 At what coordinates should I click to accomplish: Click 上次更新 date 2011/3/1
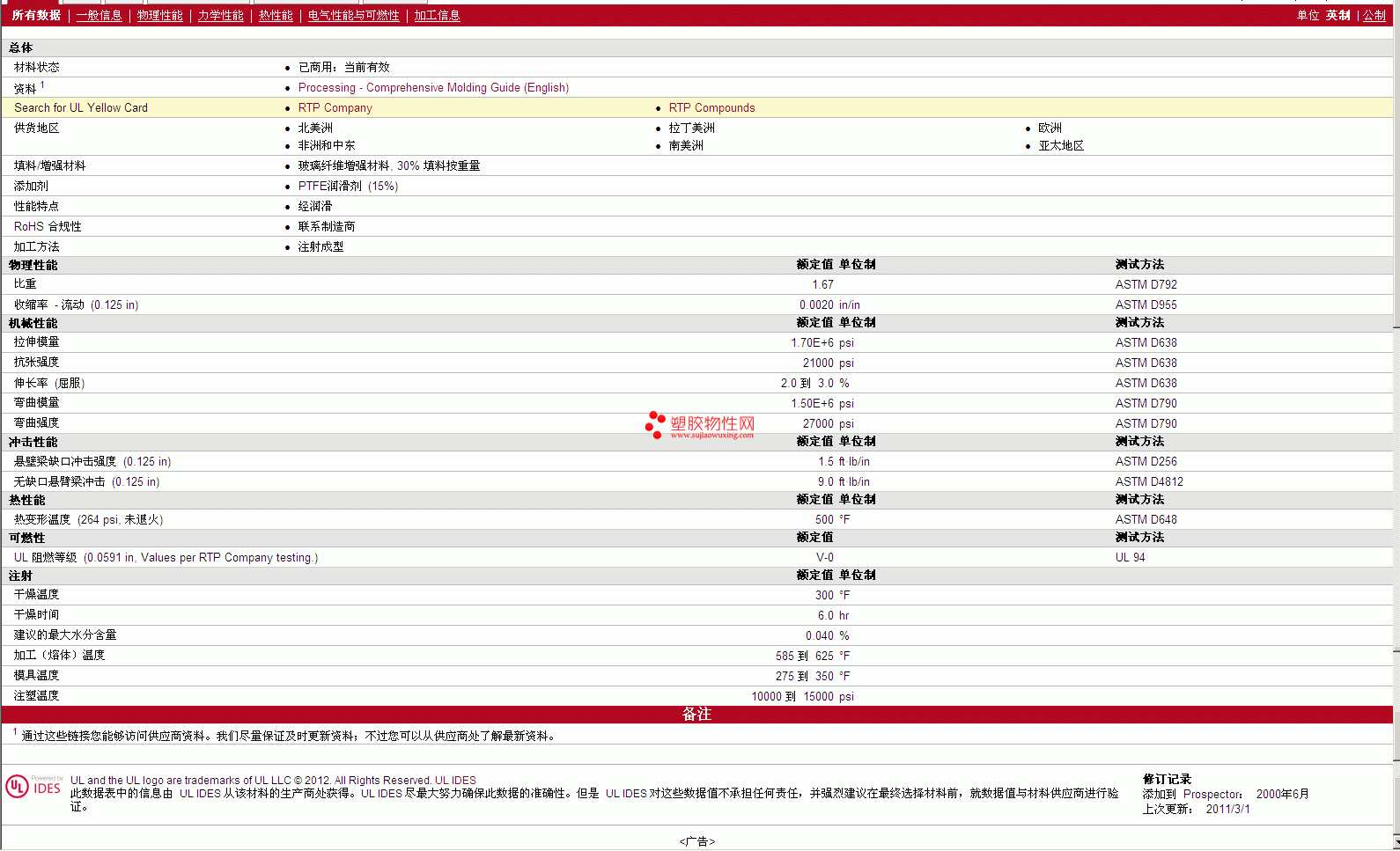pos(1227,810)
